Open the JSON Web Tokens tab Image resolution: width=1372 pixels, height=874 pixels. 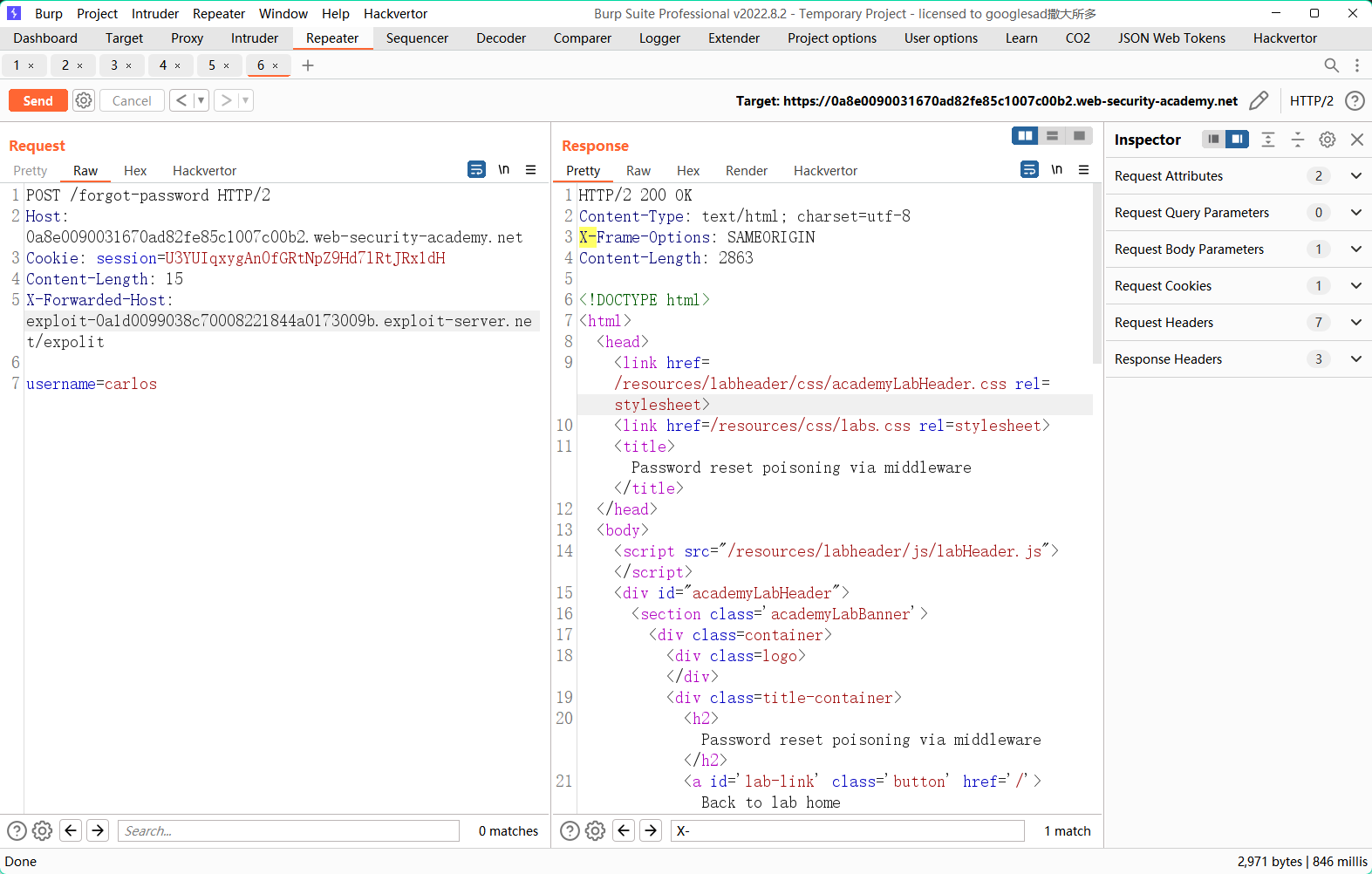click(x=1171, y=38)
